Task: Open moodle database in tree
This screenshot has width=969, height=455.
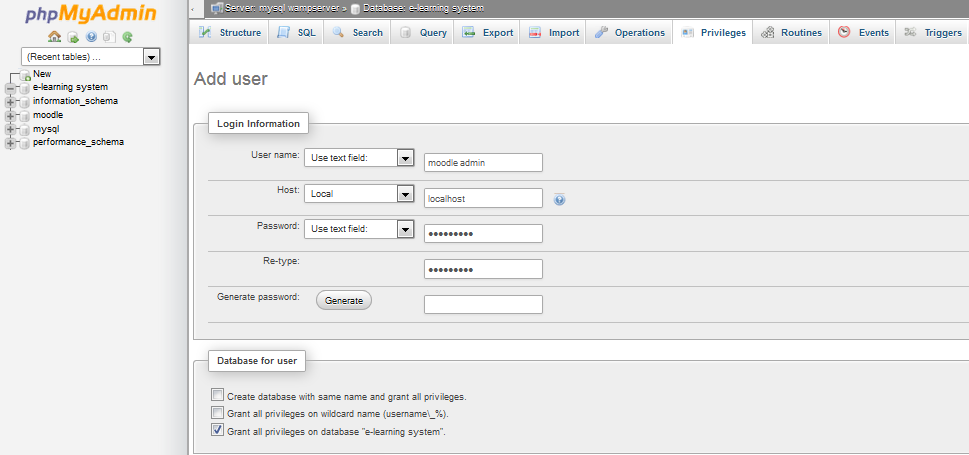Action: (x=48, y=115)
